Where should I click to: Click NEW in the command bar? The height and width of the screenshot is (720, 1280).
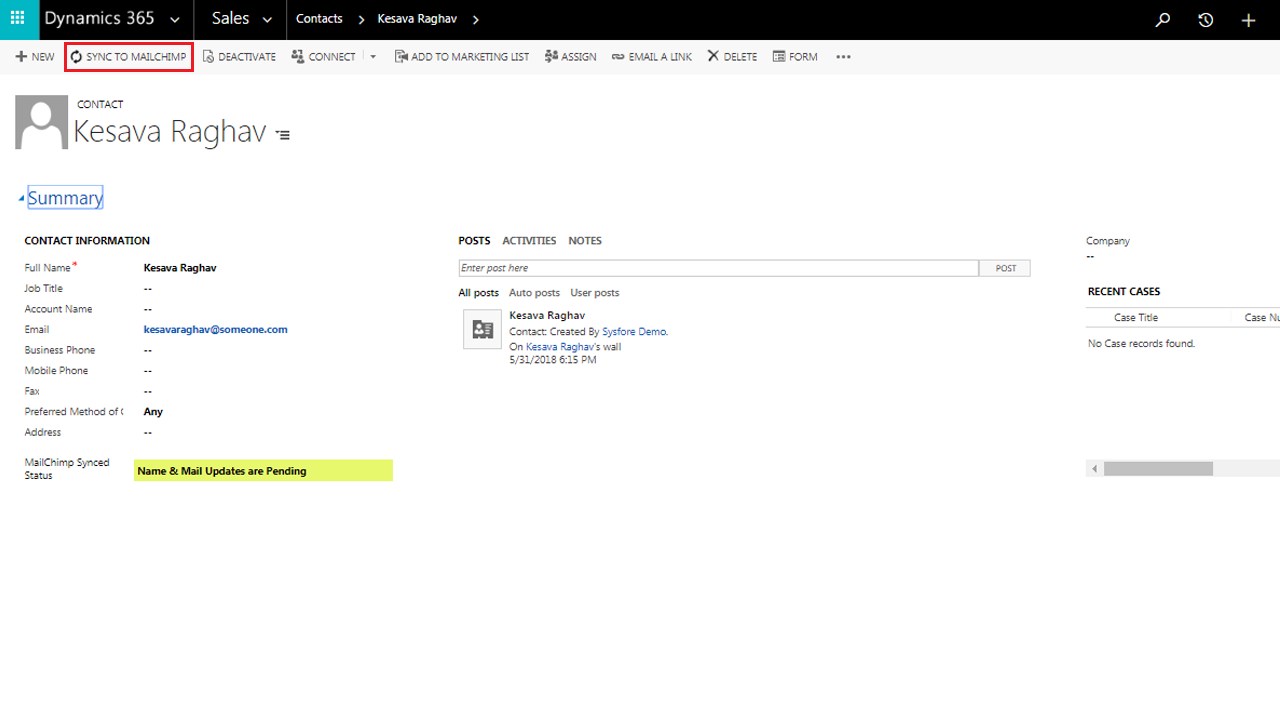coord(35,57)
